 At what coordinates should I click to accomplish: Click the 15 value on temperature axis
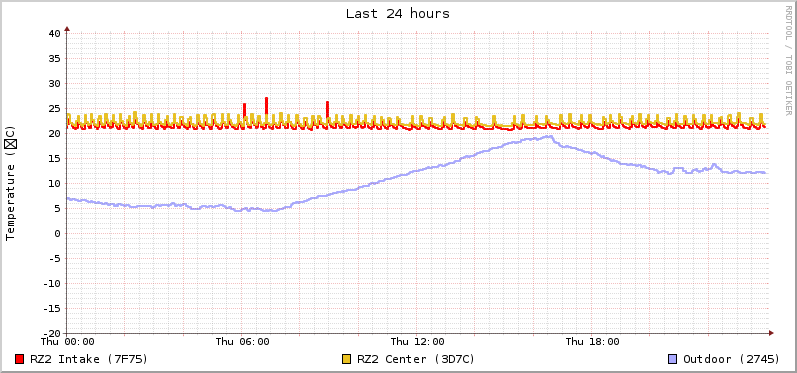click(x=54, y=159)
